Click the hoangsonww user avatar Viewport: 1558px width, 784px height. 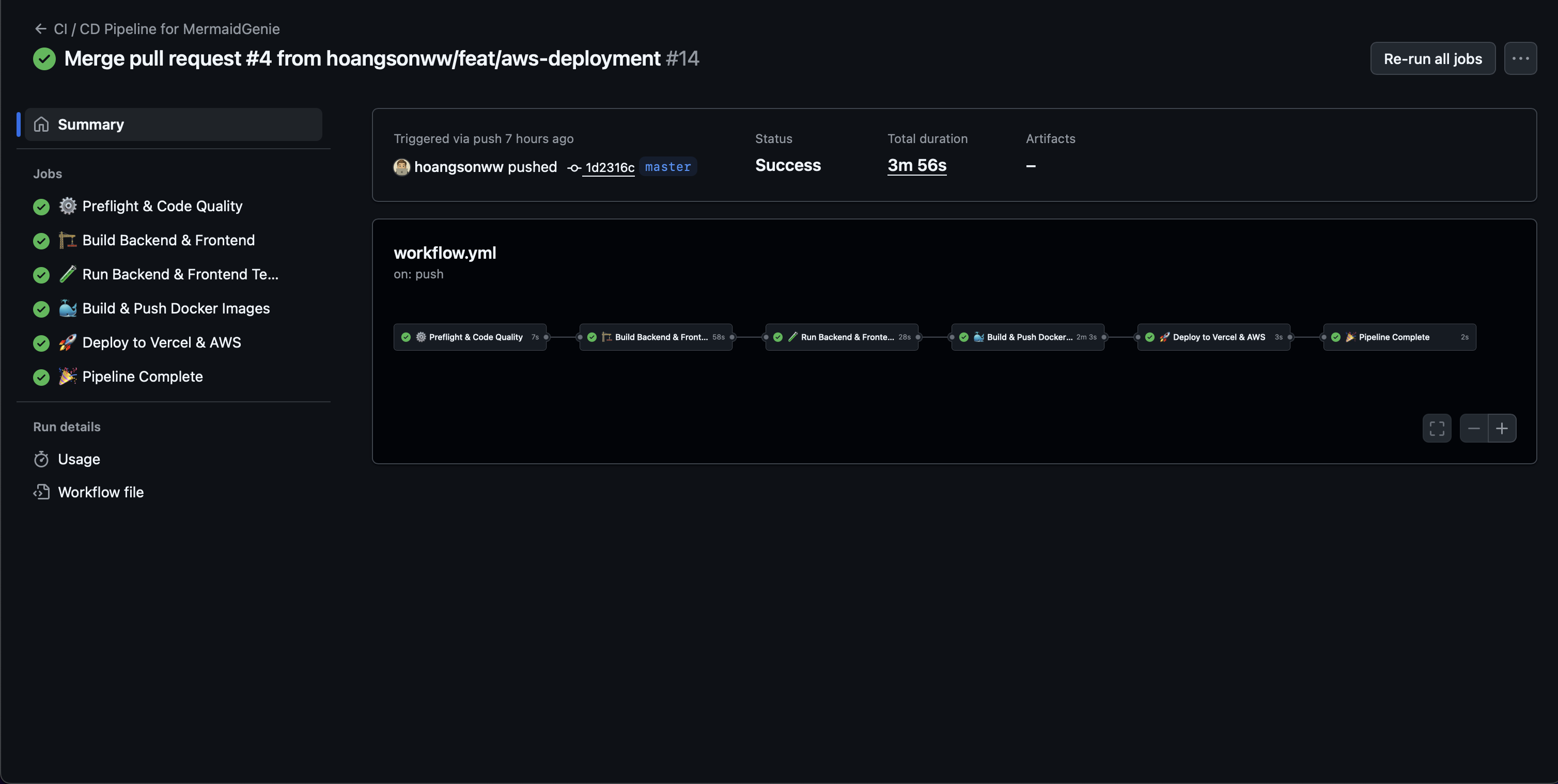(401, 167)
